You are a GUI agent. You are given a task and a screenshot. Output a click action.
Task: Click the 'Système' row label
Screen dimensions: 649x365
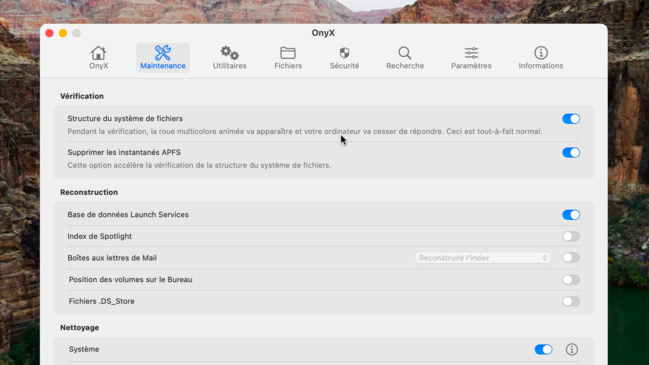point(84,349)
